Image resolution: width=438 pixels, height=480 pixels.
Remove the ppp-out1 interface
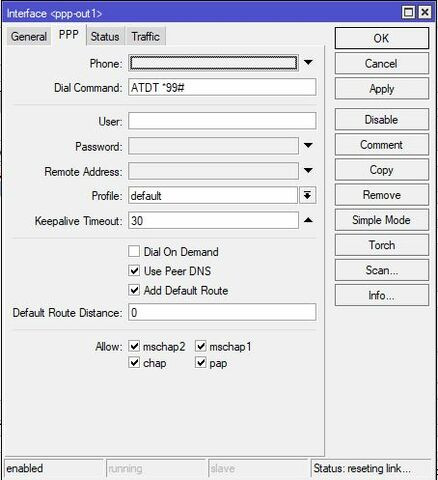(381, 195)
